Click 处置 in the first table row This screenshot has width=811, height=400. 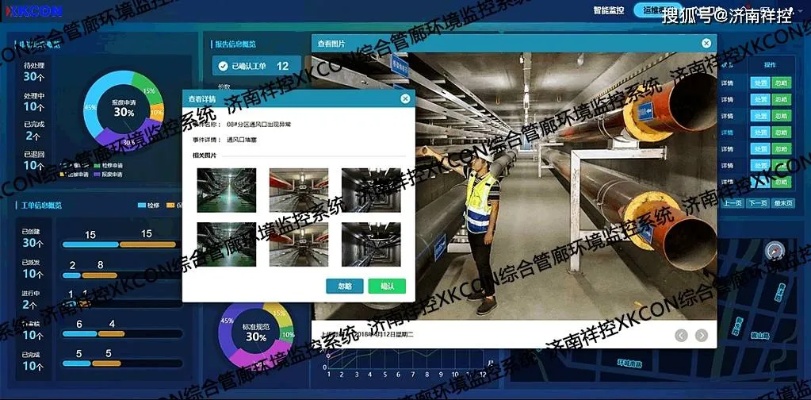point(760,83)
